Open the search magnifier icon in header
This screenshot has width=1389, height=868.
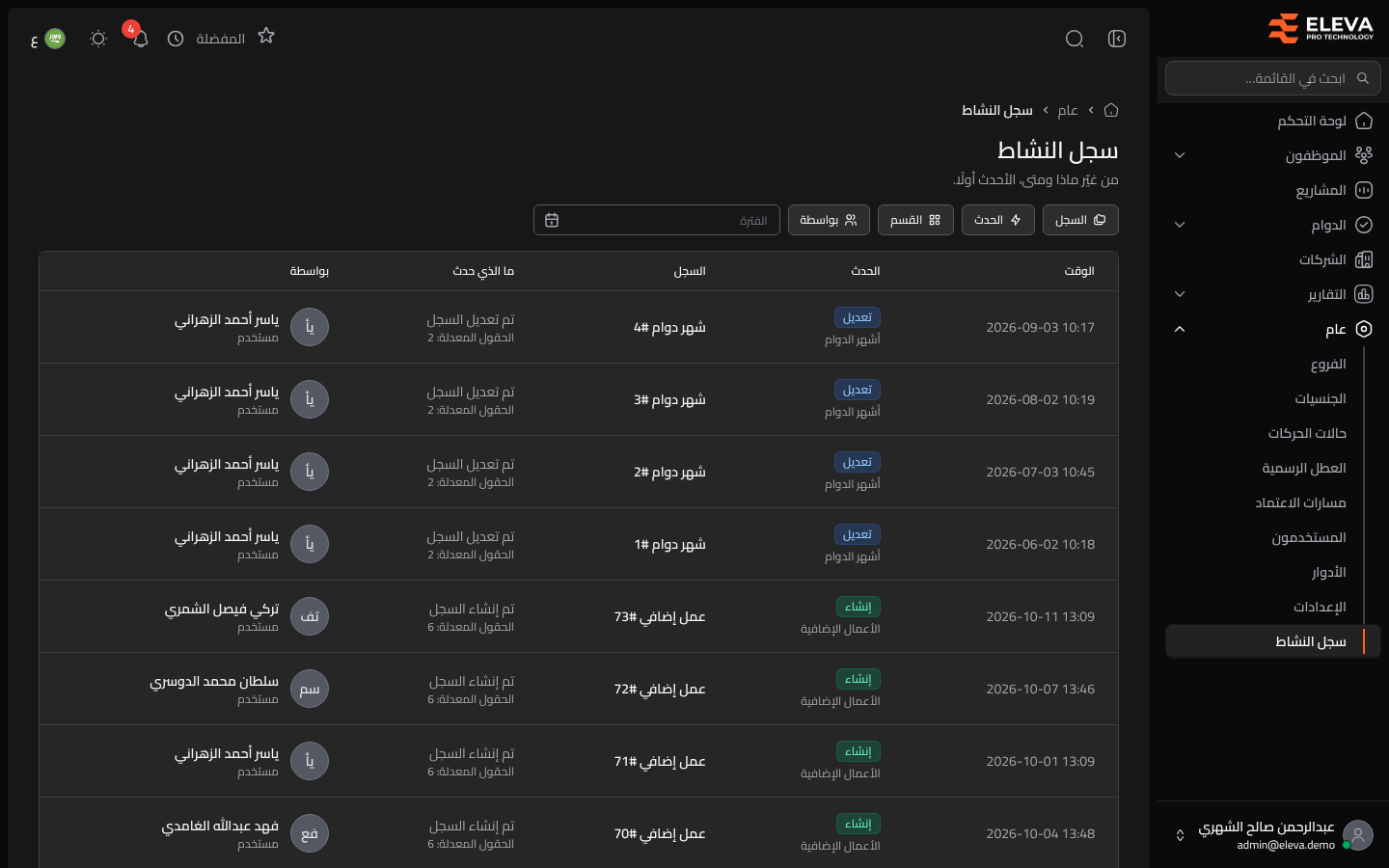[1075, 39]
